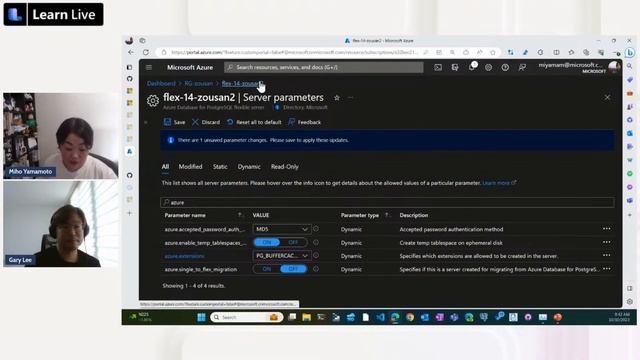
Task: Open more options for enable_temp_tablespaces row
Action: click(607, 242)
